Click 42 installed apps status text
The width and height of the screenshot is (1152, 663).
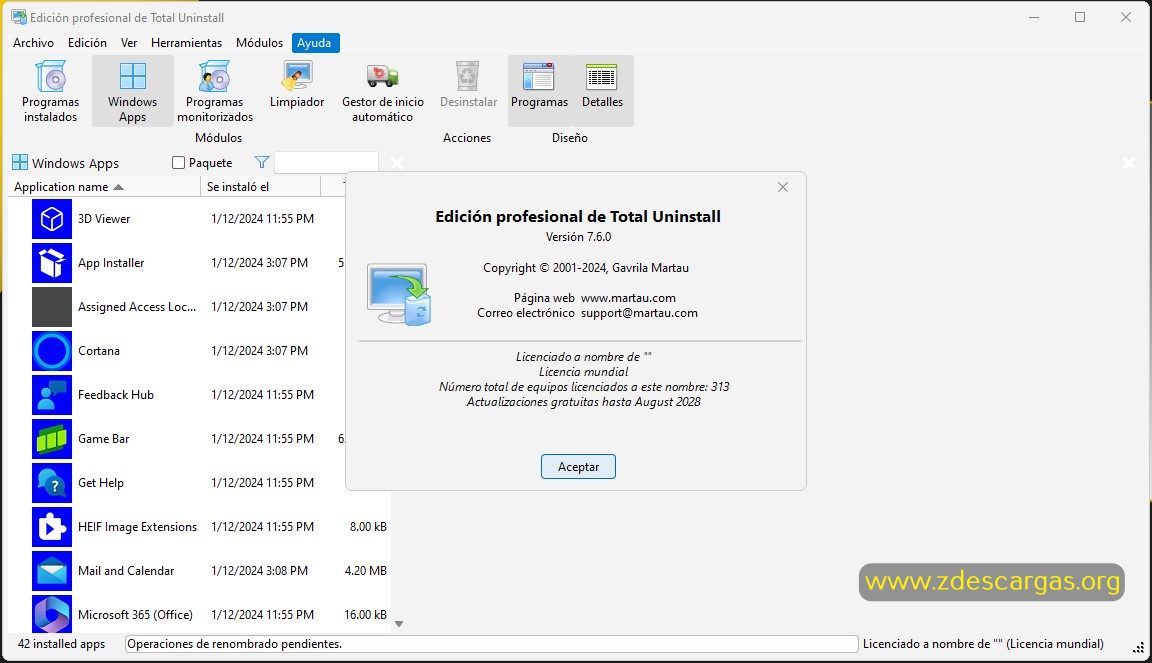point(61,644)
